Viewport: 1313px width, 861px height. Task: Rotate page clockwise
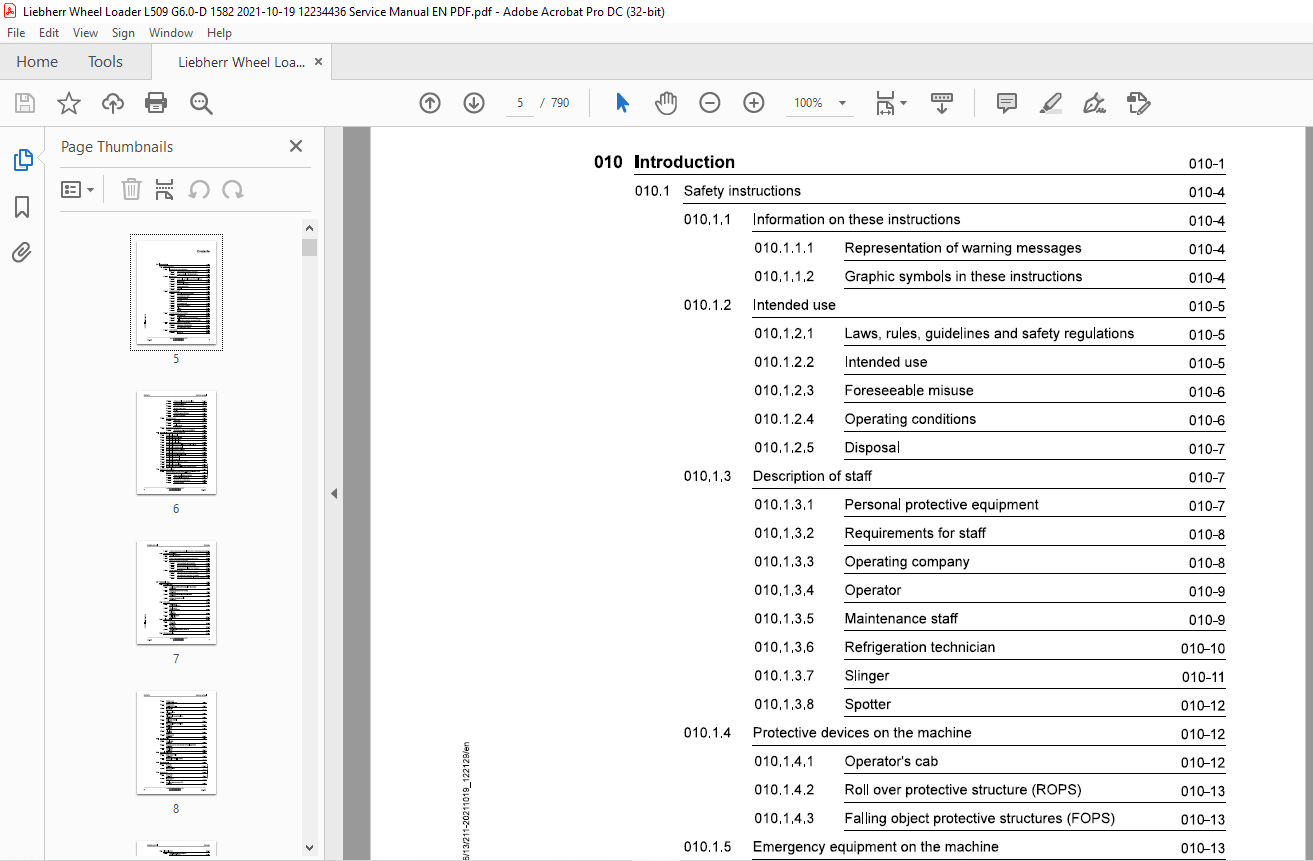[233, 189]
